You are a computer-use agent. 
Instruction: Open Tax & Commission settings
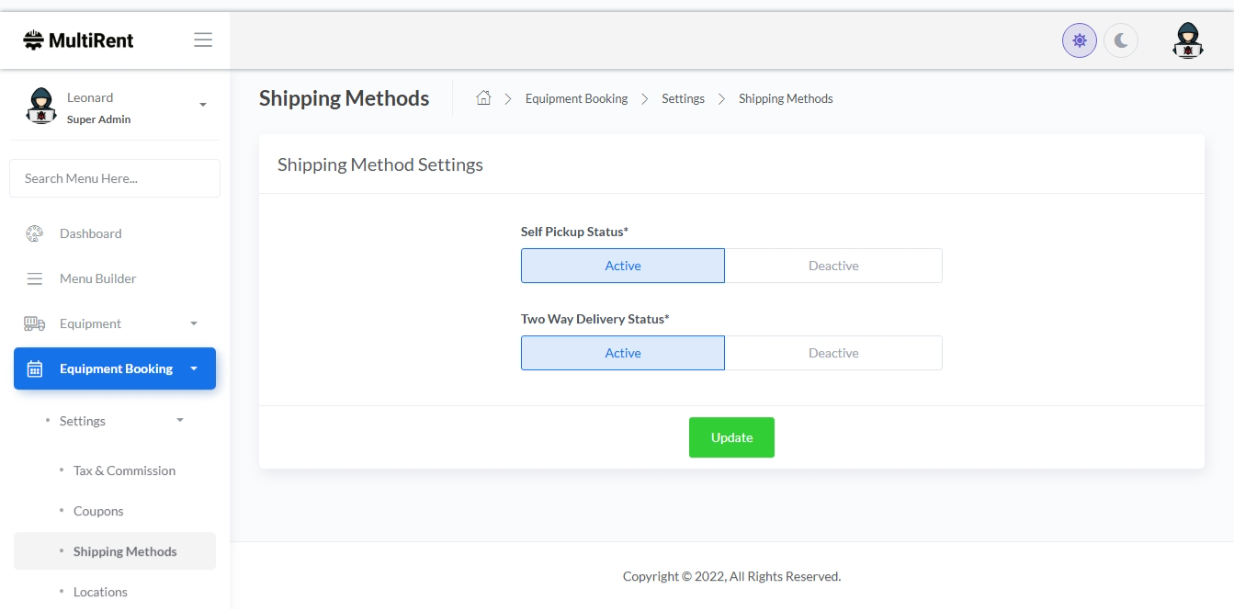(124, 471)
